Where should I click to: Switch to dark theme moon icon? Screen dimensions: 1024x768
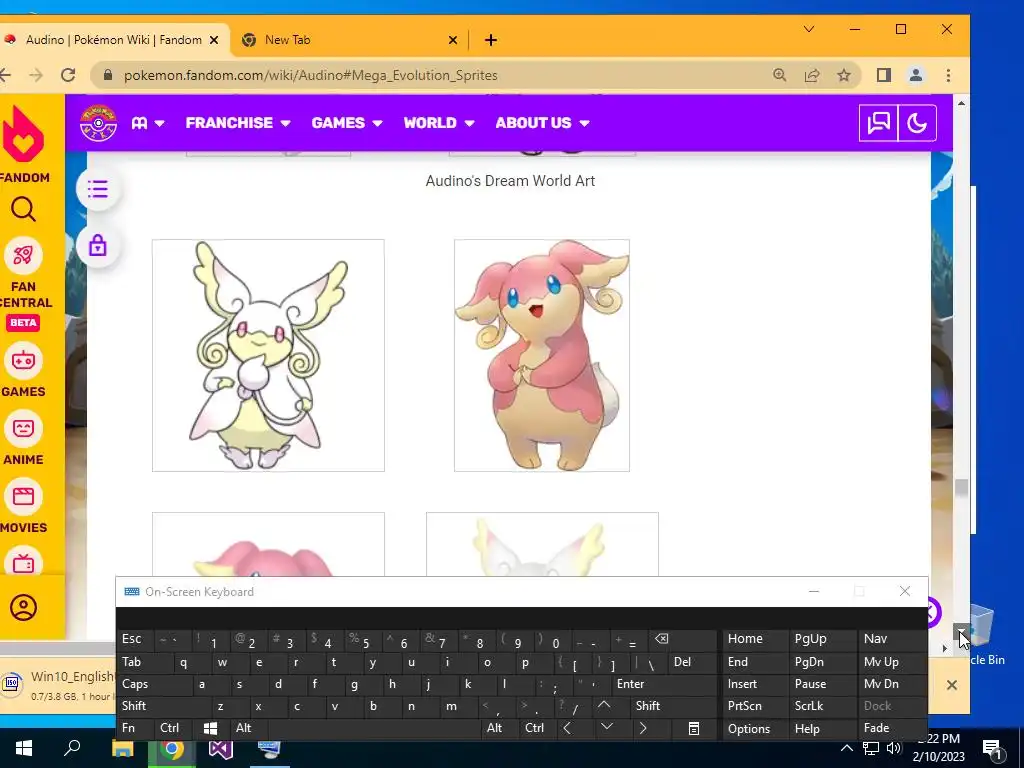(x=917, y=123)
